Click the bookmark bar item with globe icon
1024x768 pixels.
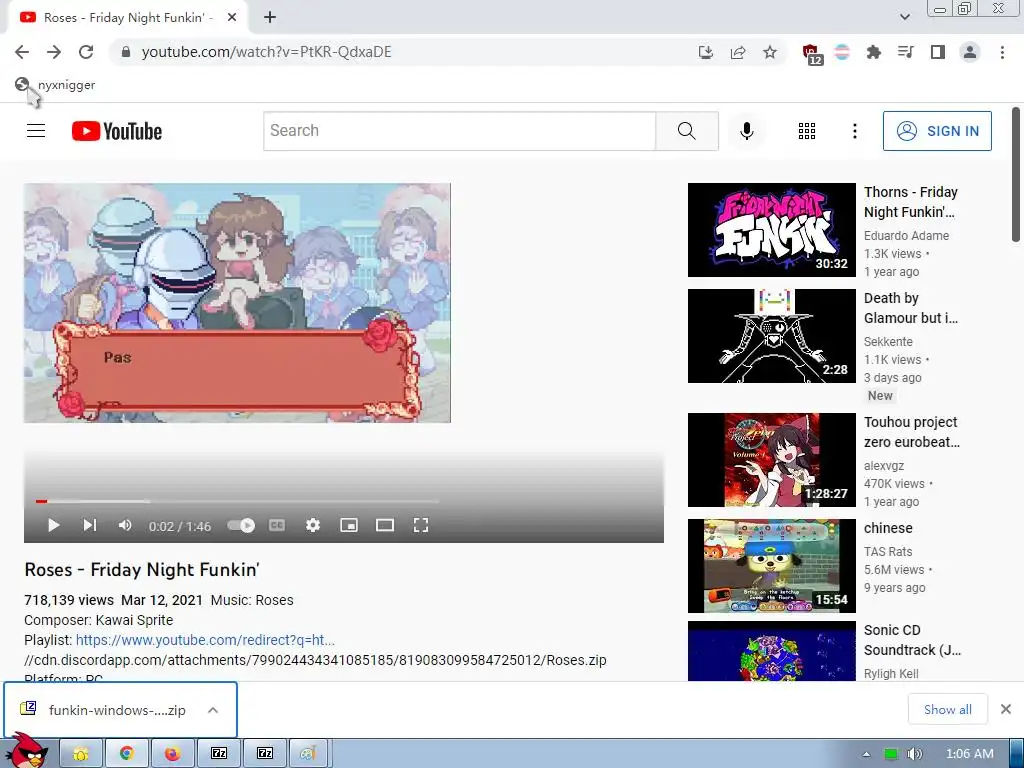(x=55, y=85)
